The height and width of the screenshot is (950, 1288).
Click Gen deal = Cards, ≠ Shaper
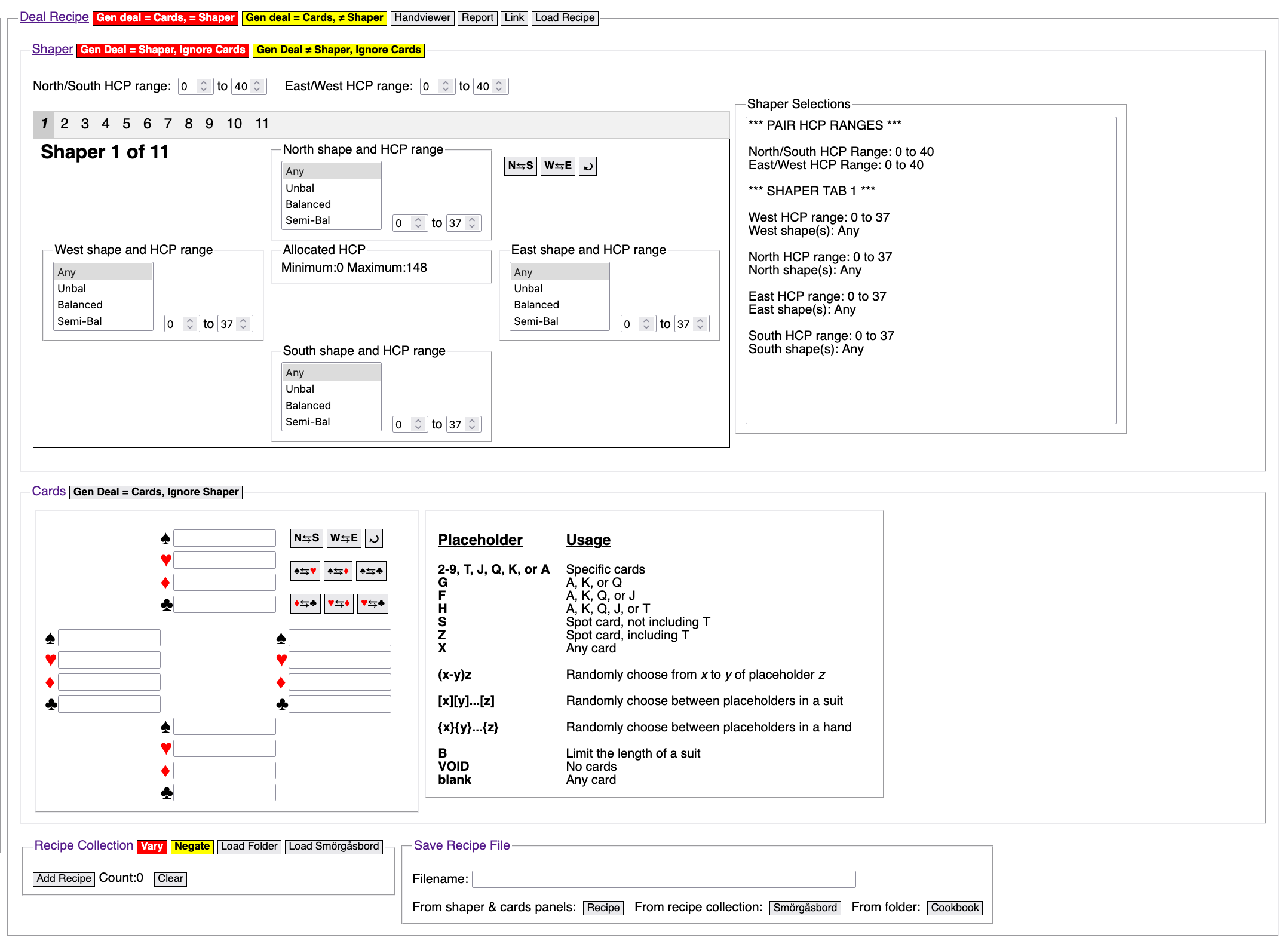point(314,18)
